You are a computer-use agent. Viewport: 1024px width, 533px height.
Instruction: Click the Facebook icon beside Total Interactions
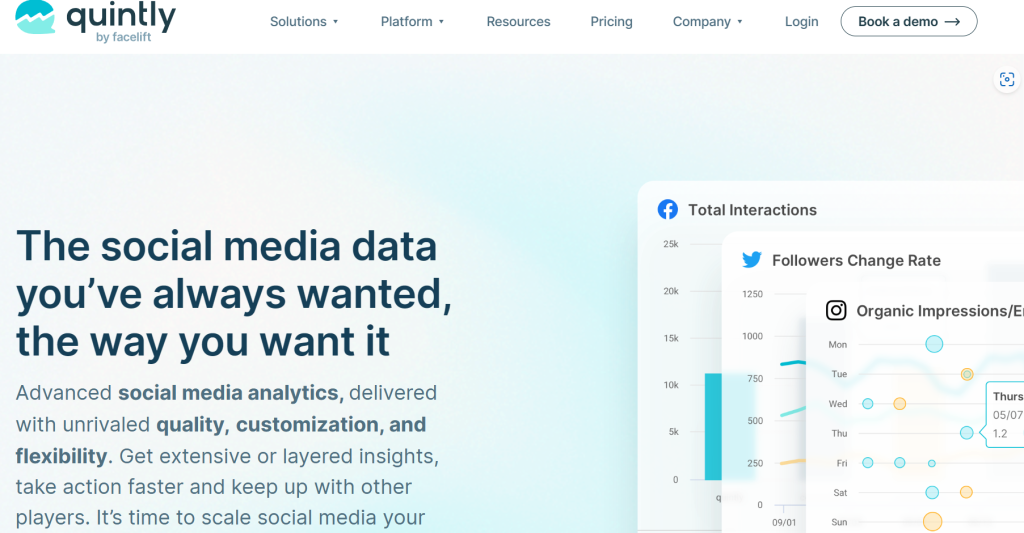click(x=667, y=209)
